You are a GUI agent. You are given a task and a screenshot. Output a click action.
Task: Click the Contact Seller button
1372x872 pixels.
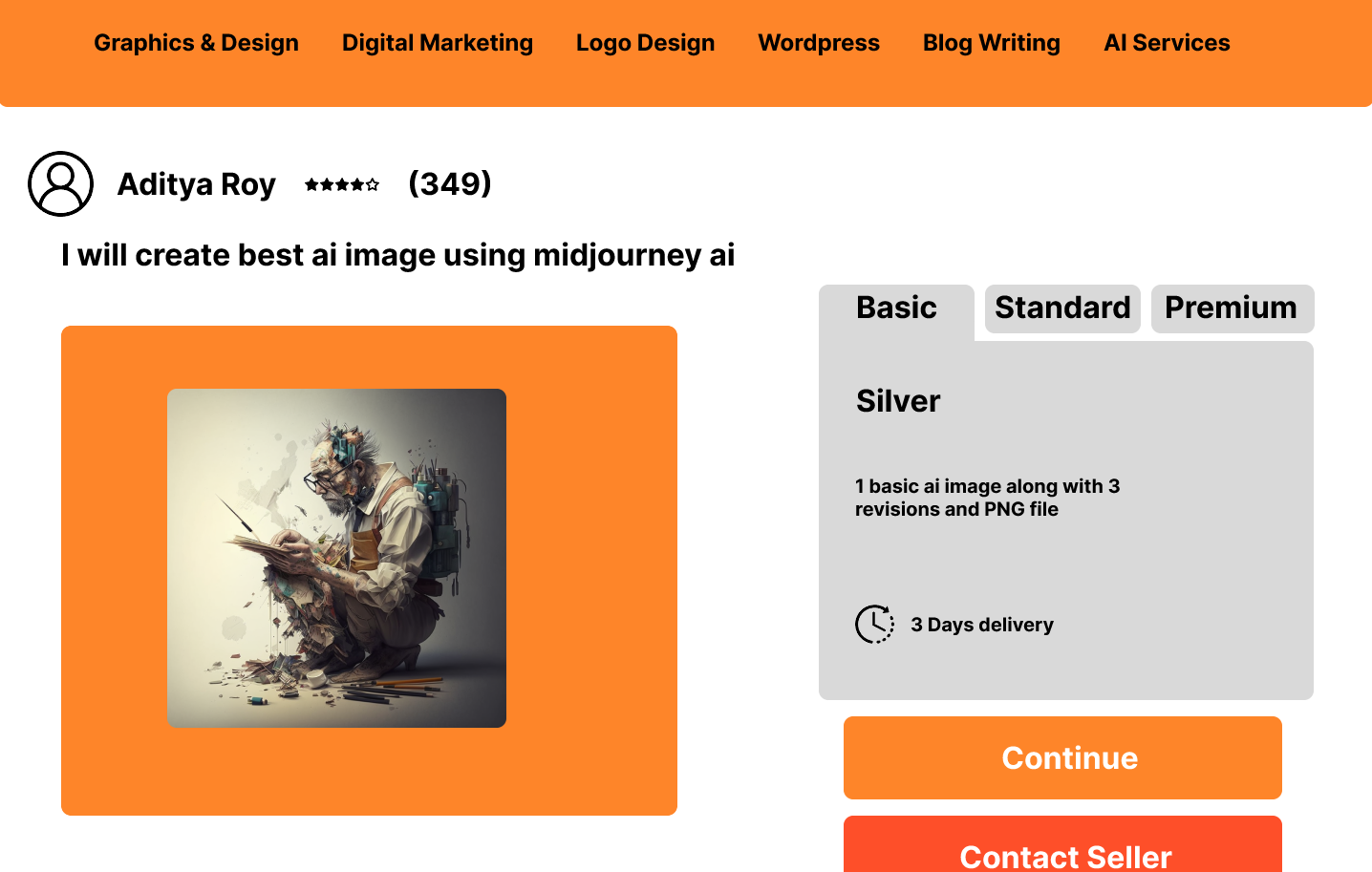(x=1062, y=844)
